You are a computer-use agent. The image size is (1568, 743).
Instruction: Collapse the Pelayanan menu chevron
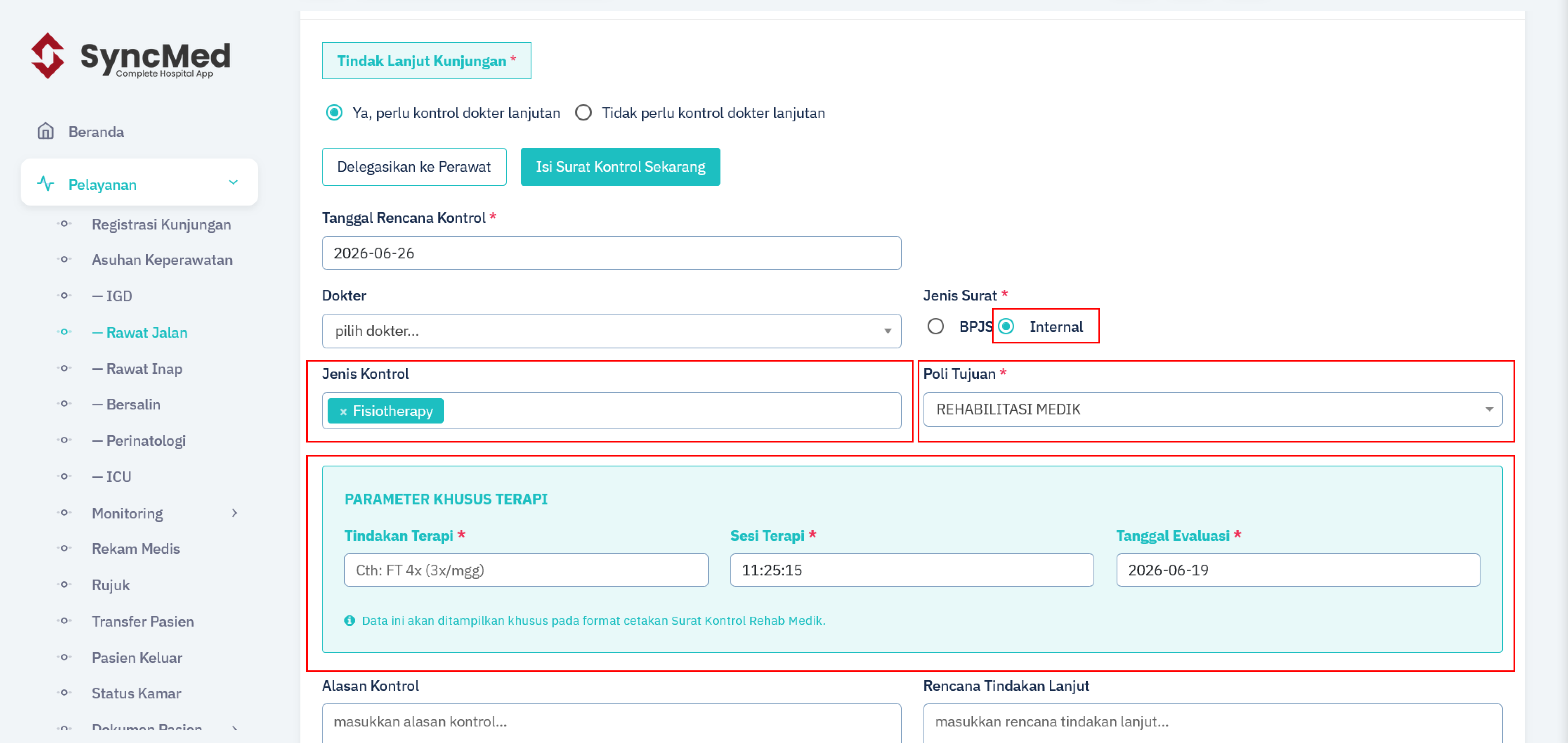click(233, 182)
